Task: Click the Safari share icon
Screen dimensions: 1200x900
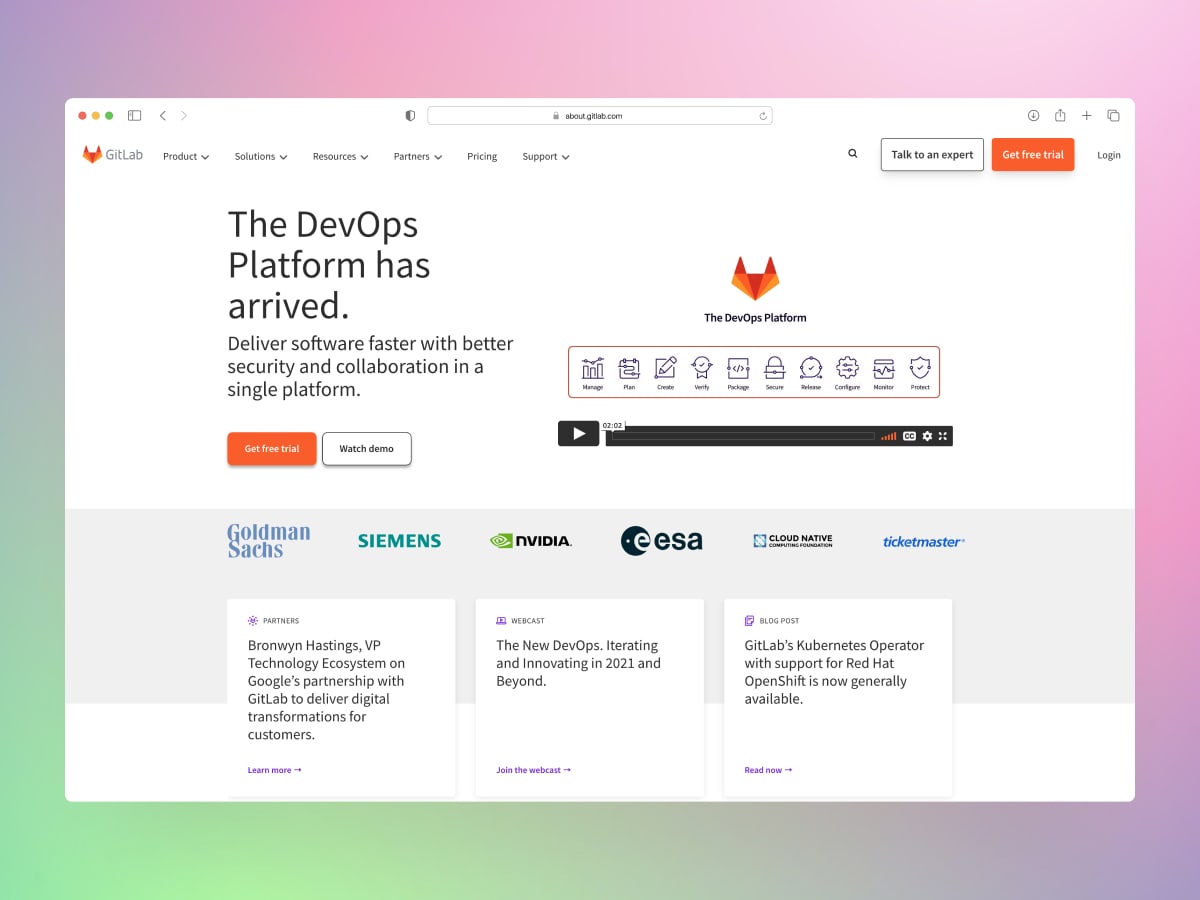Action: tap(1060, 115)
